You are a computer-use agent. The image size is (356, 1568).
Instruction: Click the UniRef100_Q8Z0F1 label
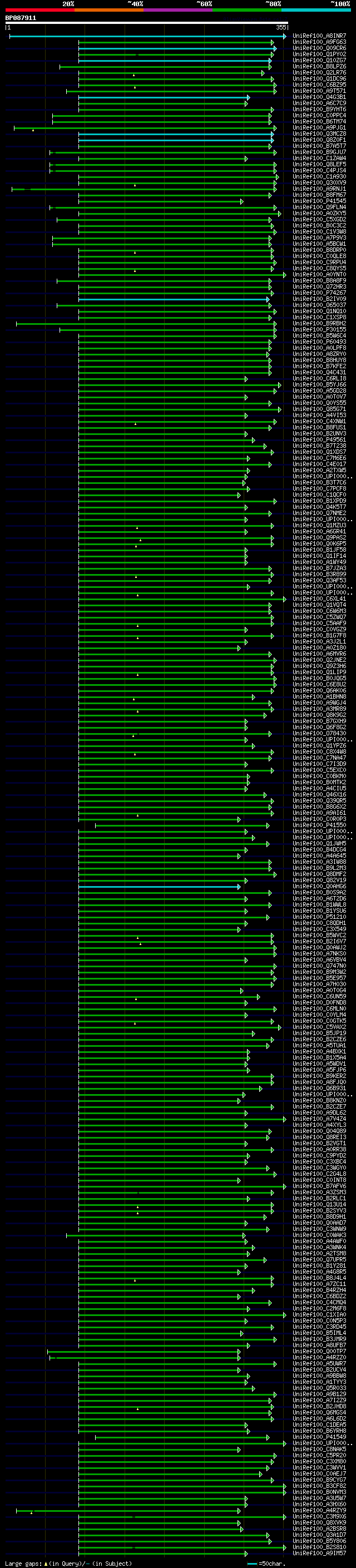click(x=319, y=140)
